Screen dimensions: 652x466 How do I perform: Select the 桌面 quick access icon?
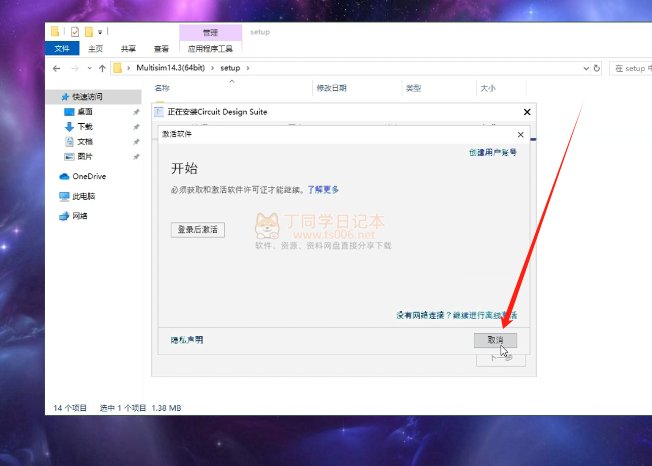coord(84,112)
